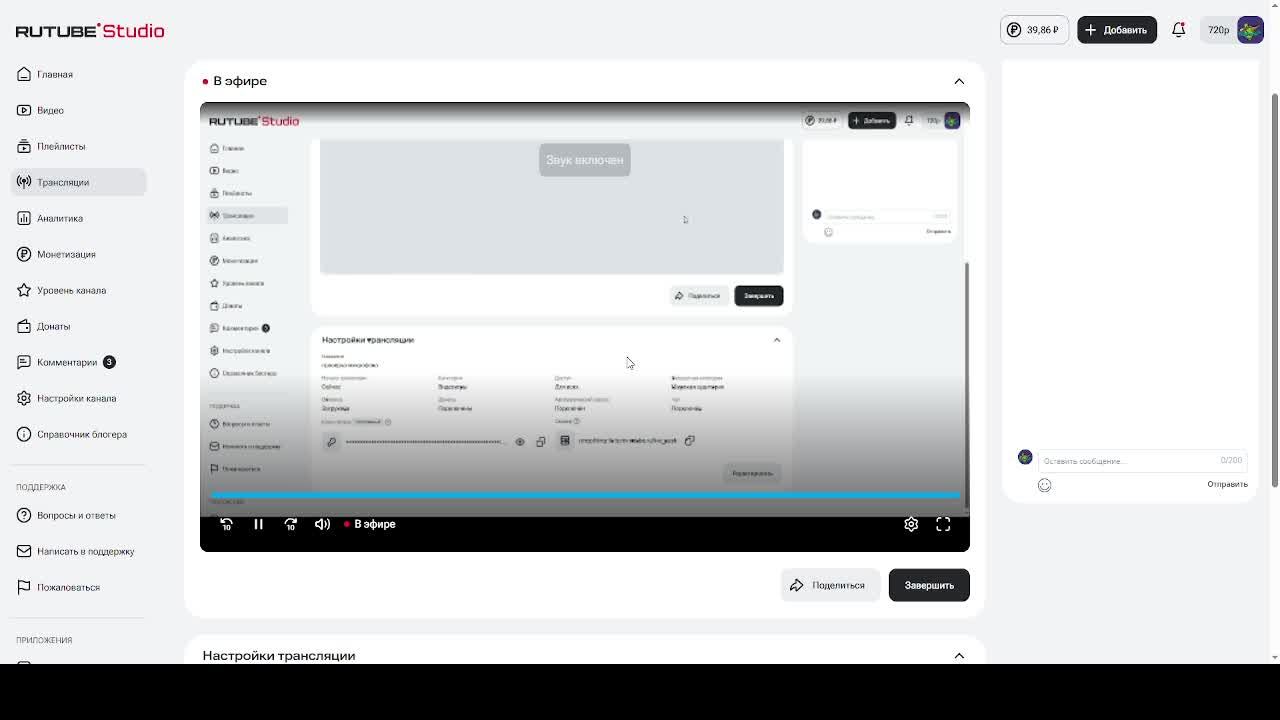Click the Пожаловаться flag icon
This screenshot has height=720, width=1280.
coord(24,587)
